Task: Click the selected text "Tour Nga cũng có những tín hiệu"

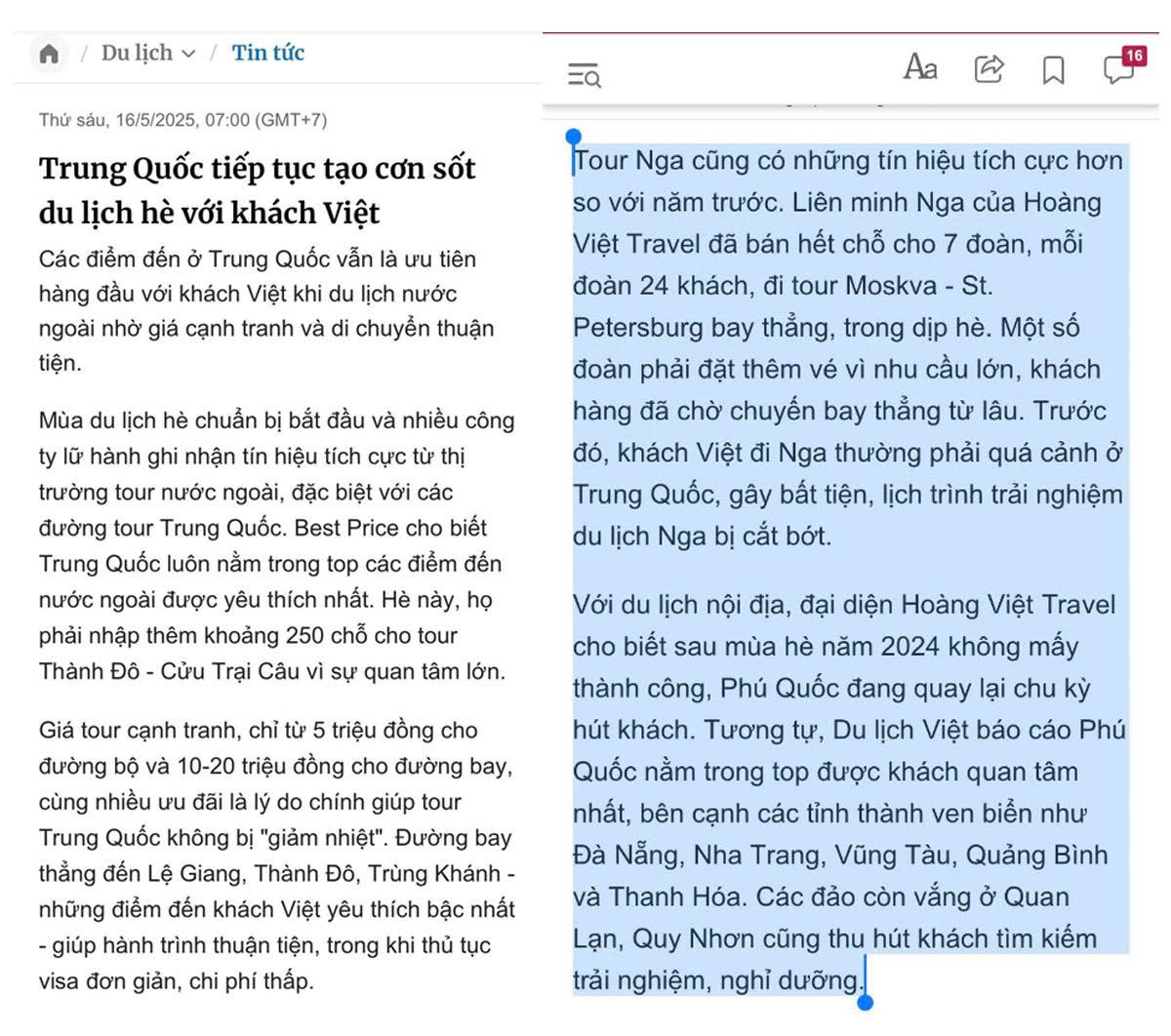Action: (798, 160)
